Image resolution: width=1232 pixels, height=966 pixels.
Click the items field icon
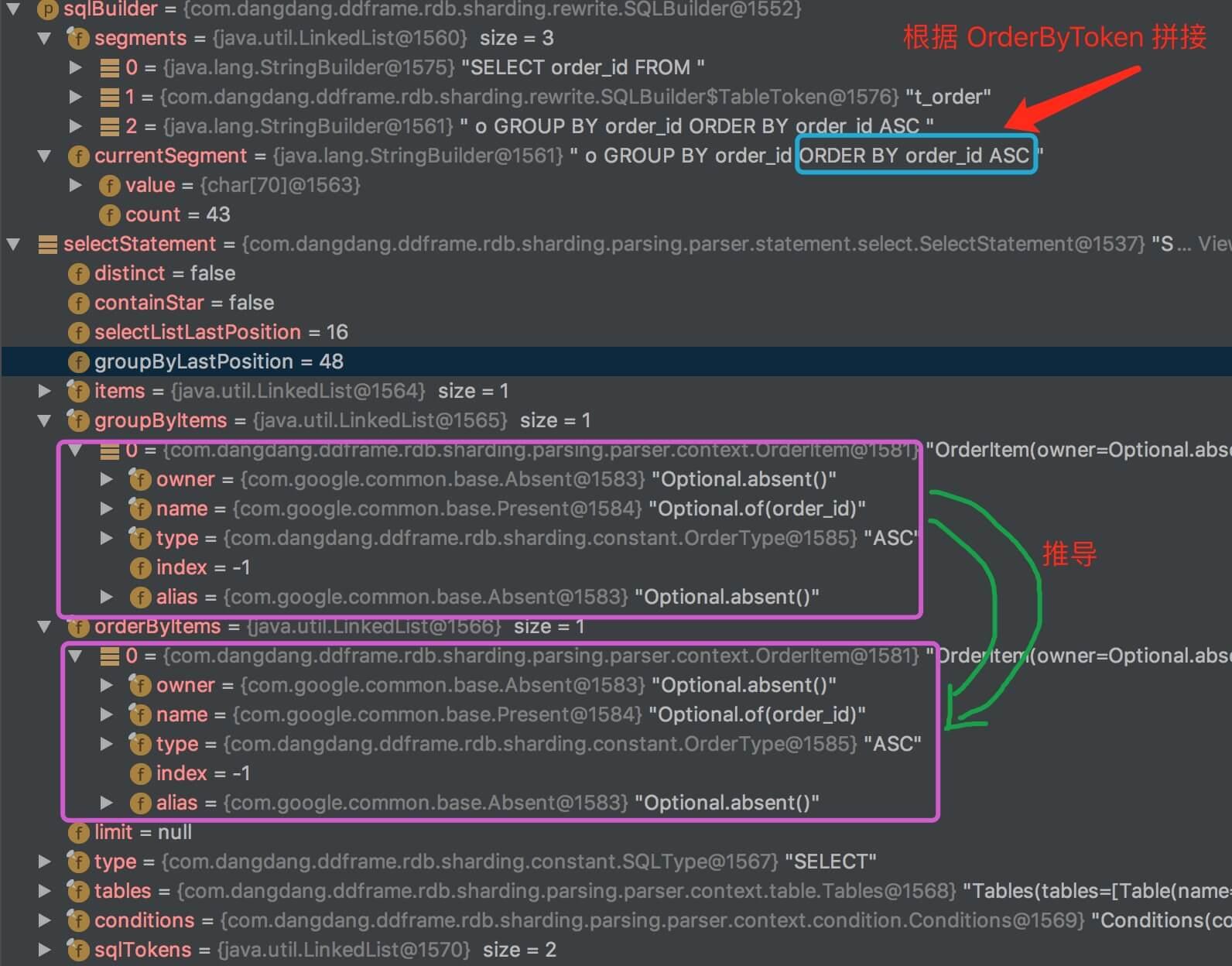[x=78, y=390]
